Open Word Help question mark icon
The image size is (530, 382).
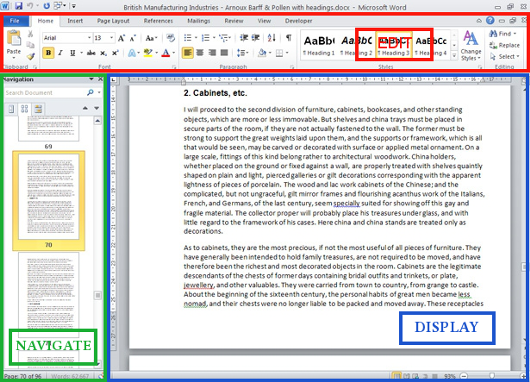click(490, 20)
